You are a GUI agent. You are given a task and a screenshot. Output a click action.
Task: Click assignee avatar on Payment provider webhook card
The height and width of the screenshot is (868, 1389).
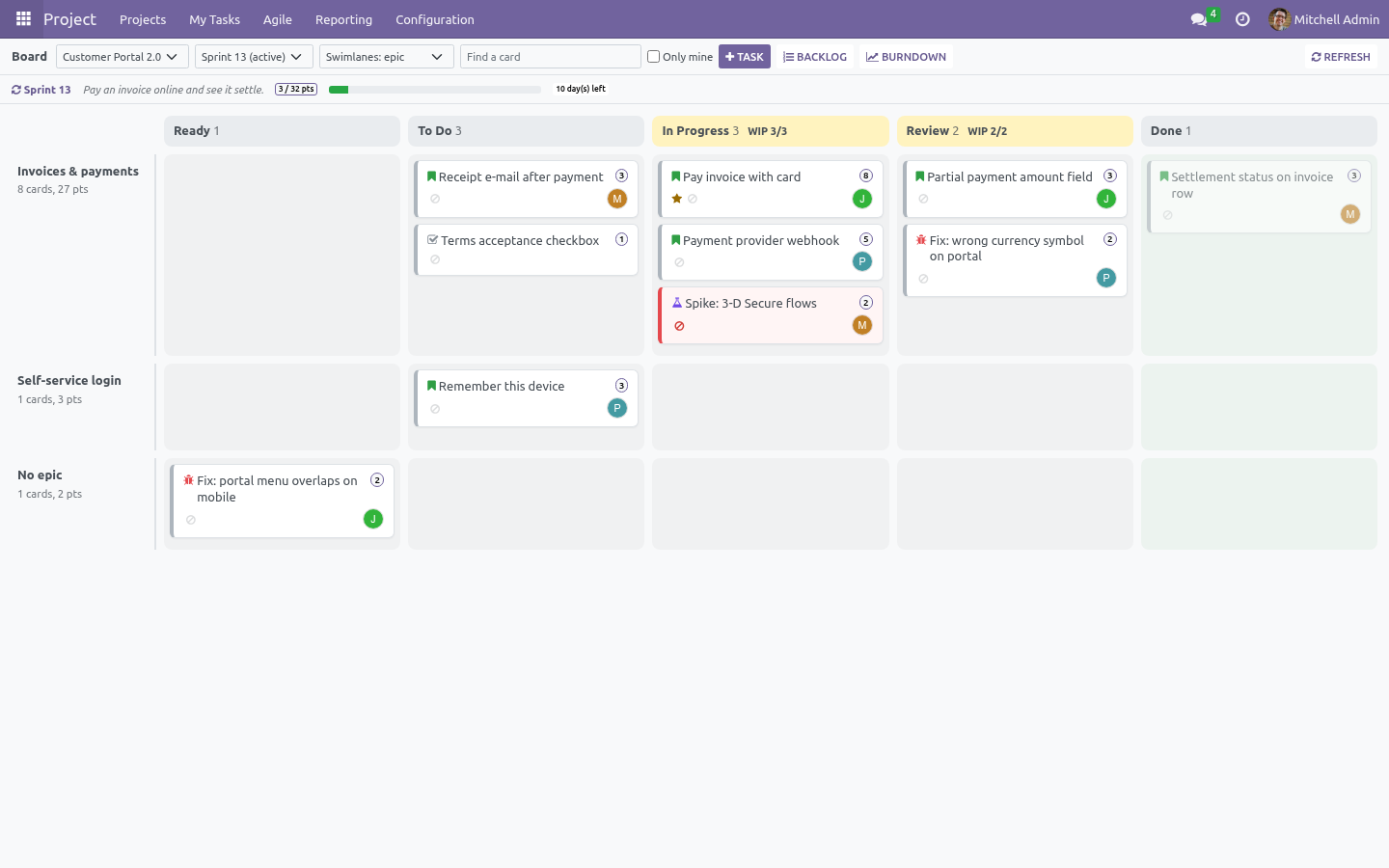click(x=862, y=261)
